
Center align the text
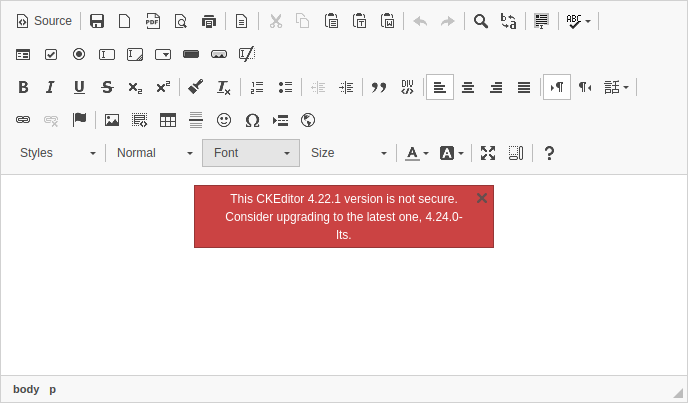(x=468, y=87)
